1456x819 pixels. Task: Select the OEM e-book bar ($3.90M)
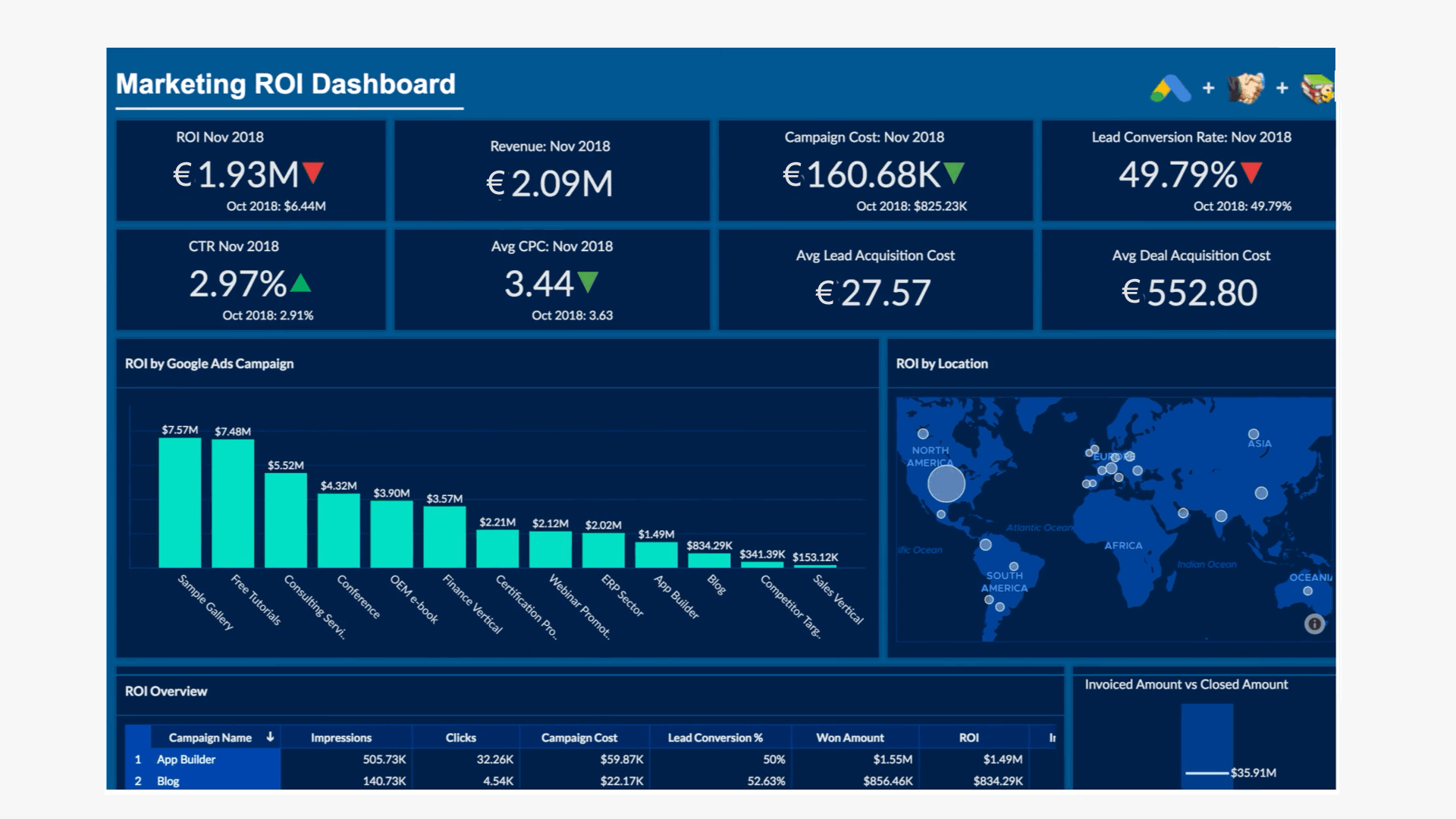click(x=392, y=534)
